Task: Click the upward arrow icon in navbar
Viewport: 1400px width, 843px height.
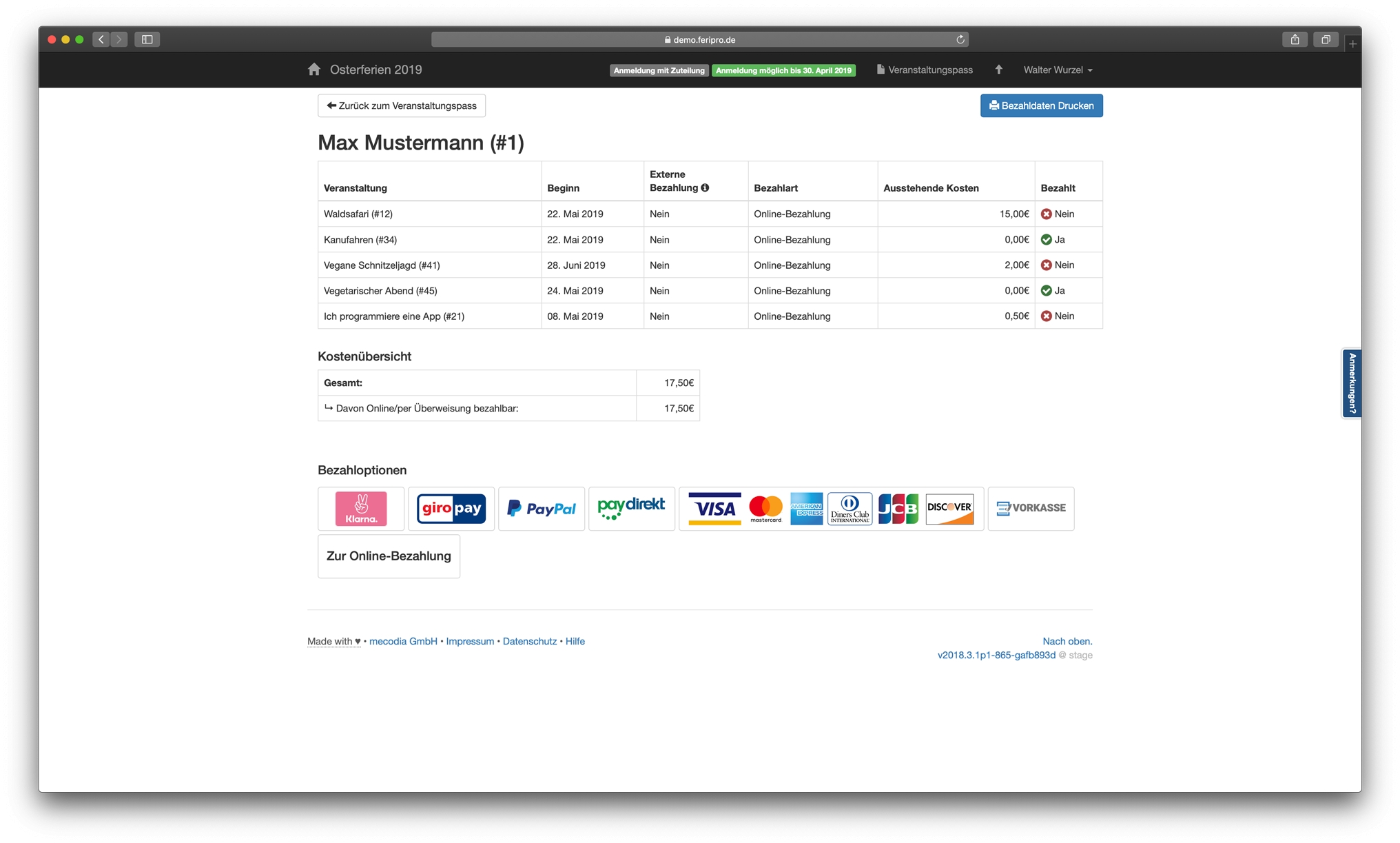Action: click(998, 70)
